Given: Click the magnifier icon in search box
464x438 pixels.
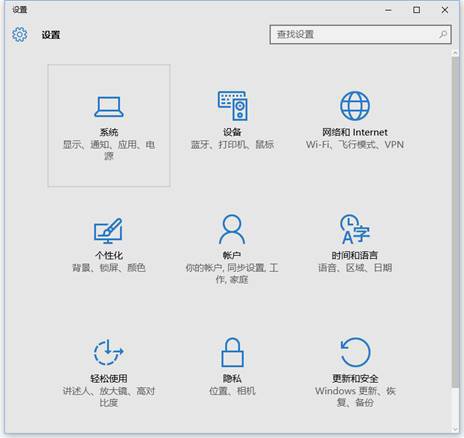Looking at the screenshot, I should (443, 34).
